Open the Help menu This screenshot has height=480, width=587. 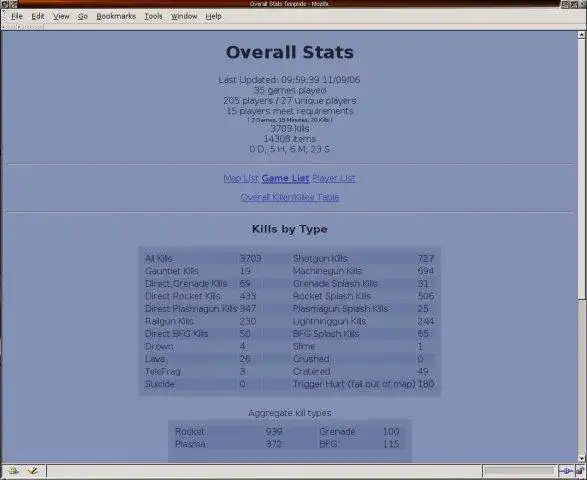pos(213,16)
